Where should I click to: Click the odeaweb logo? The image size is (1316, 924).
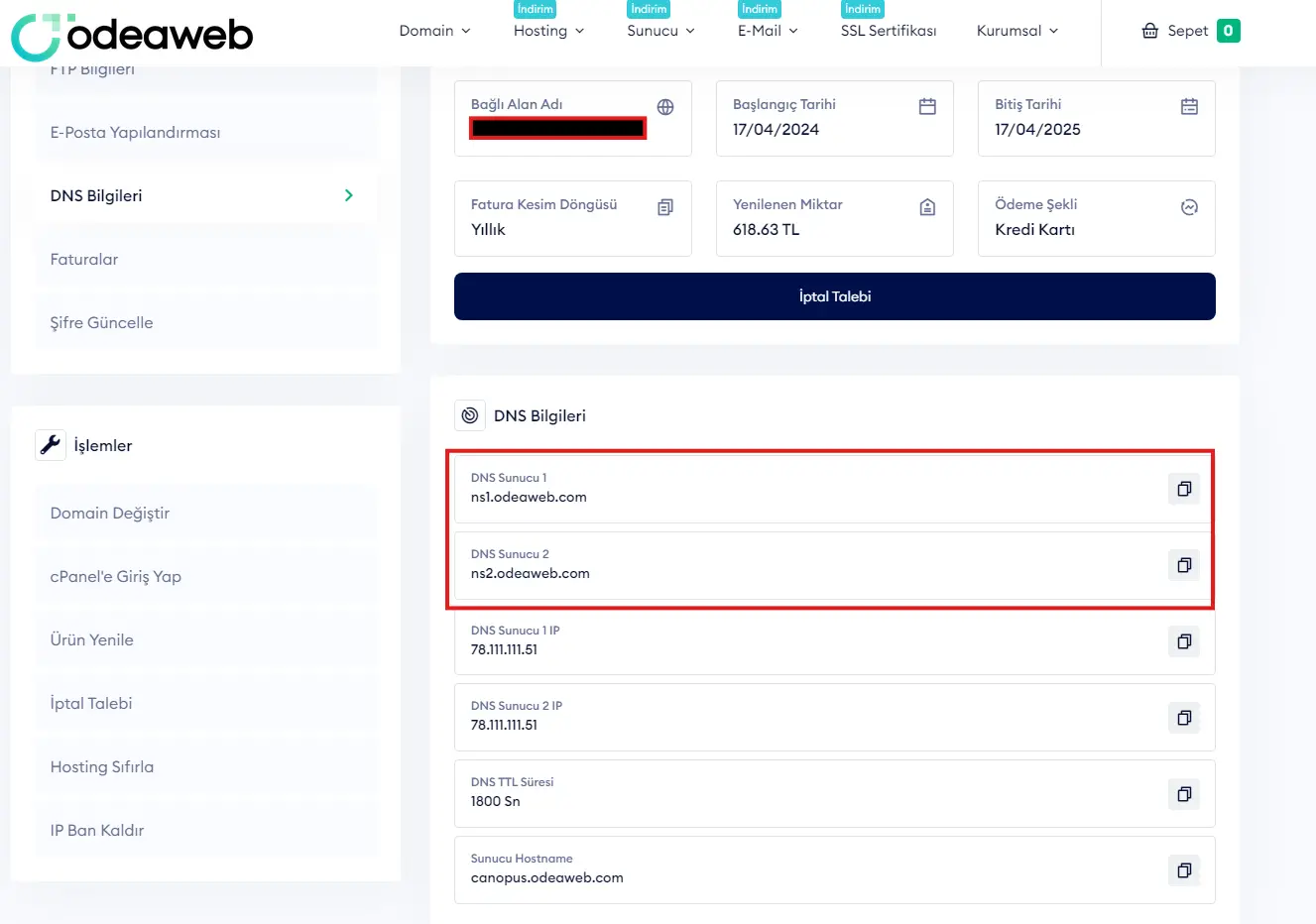pos(132,37)
